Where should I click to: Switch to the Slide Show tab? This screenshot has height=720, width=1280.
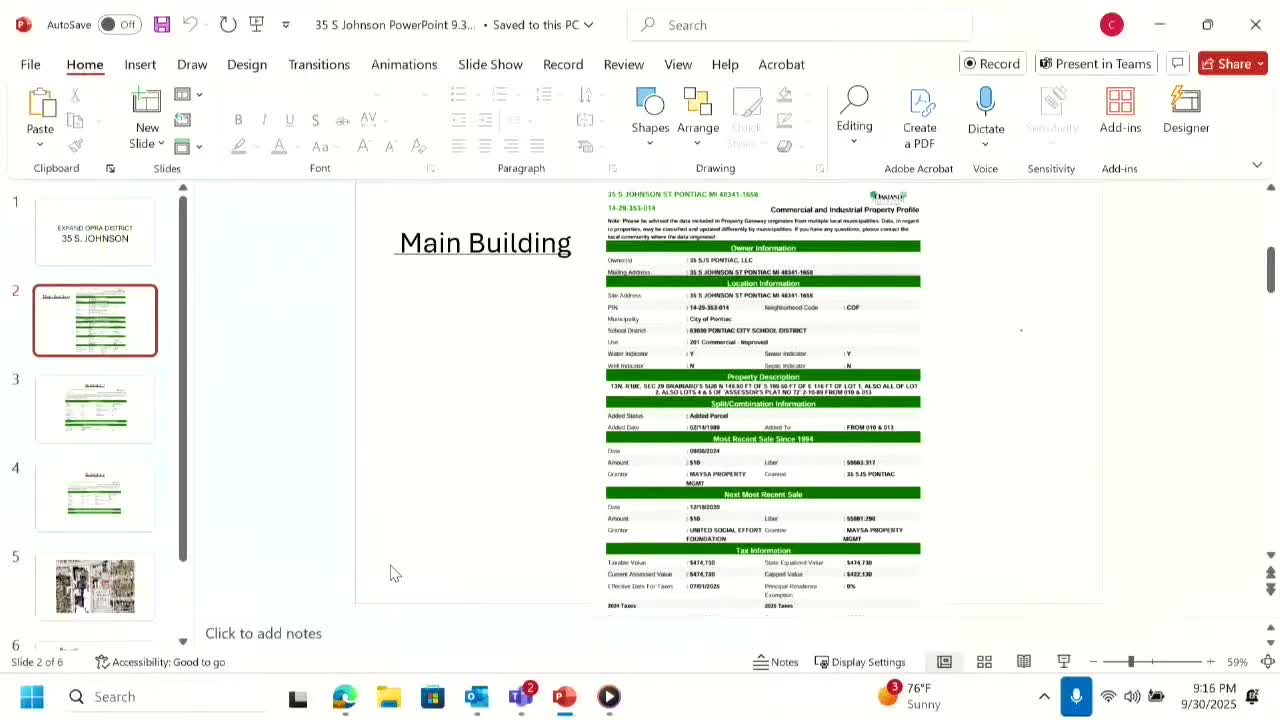pos(490,64)
